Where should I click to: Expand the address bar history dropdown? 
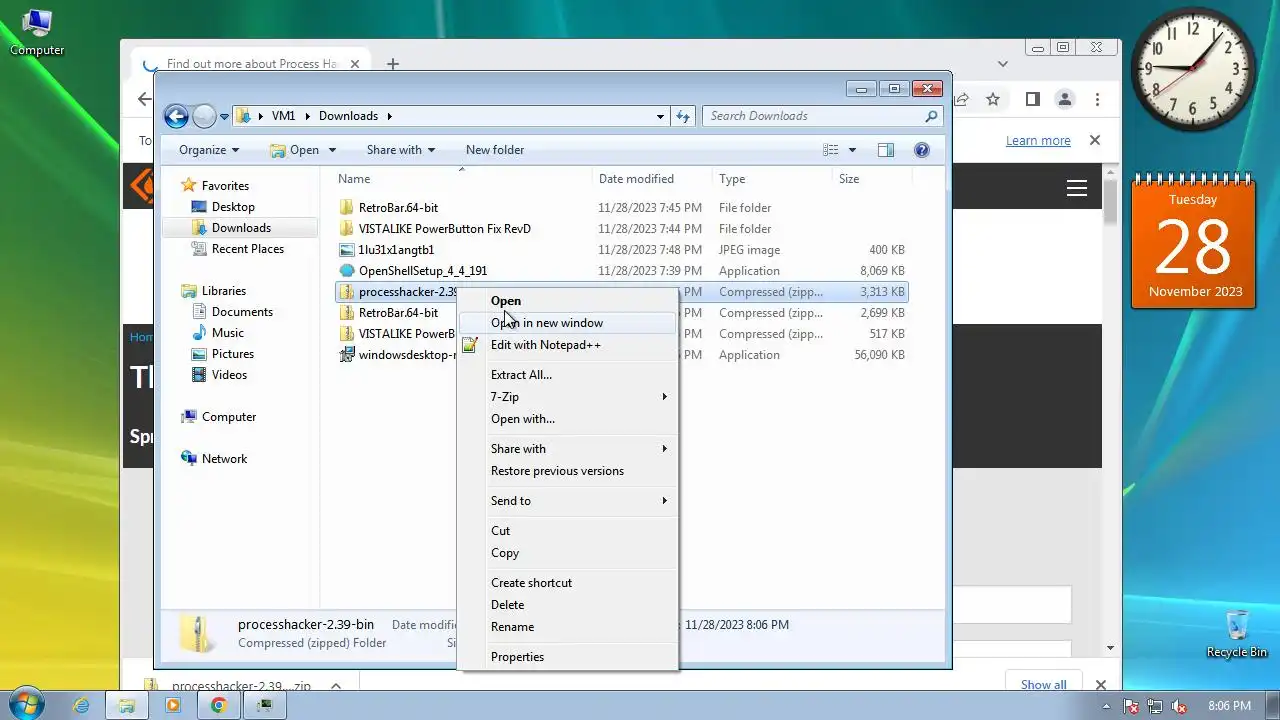(x=660, y=116)
